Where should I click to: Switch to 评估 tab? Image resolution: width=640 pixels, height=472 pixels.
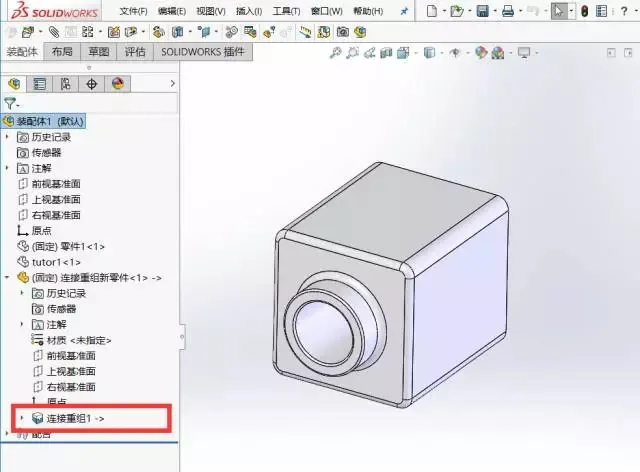pyautogui.click(x=135, y=52)
